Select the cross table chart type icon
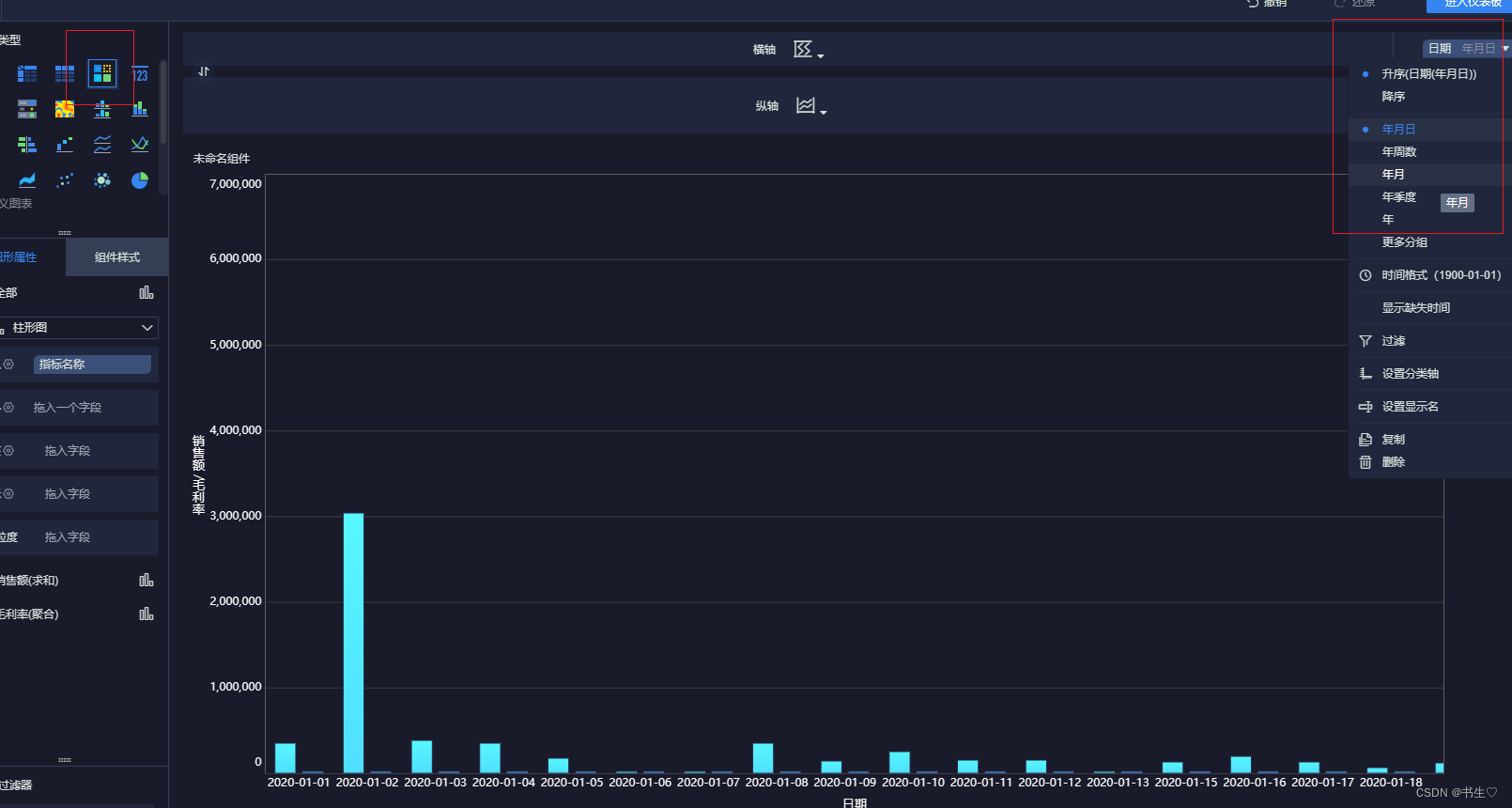Viewport: 1512px width, 808px height. (x=65, y=73)
